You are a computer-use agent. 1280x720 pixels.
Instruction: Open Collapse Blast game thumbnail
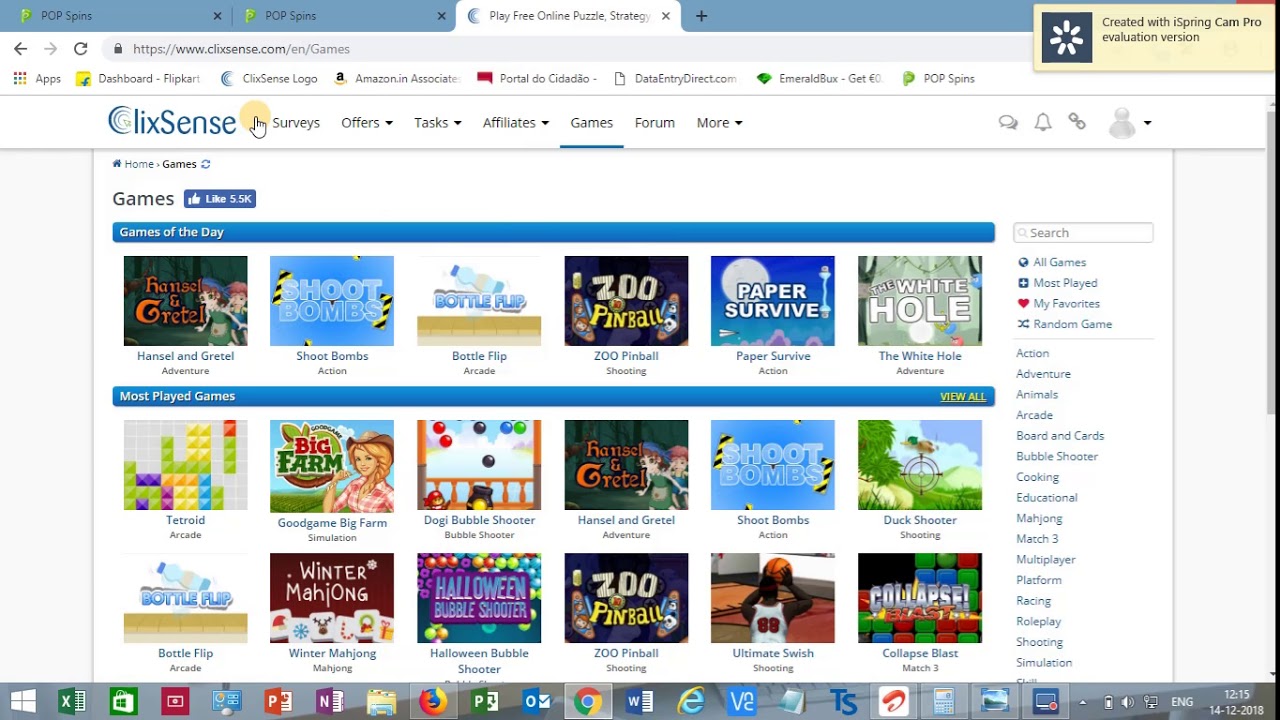coord(920,598)
